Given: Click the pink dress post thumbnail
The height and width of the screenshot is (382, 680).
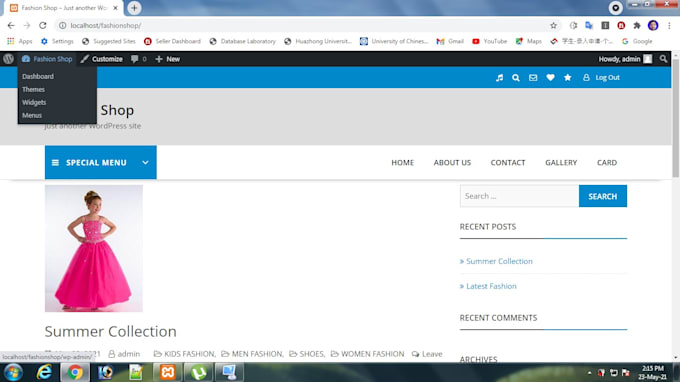Looking at the screenshot, I should tap(94, 248).
